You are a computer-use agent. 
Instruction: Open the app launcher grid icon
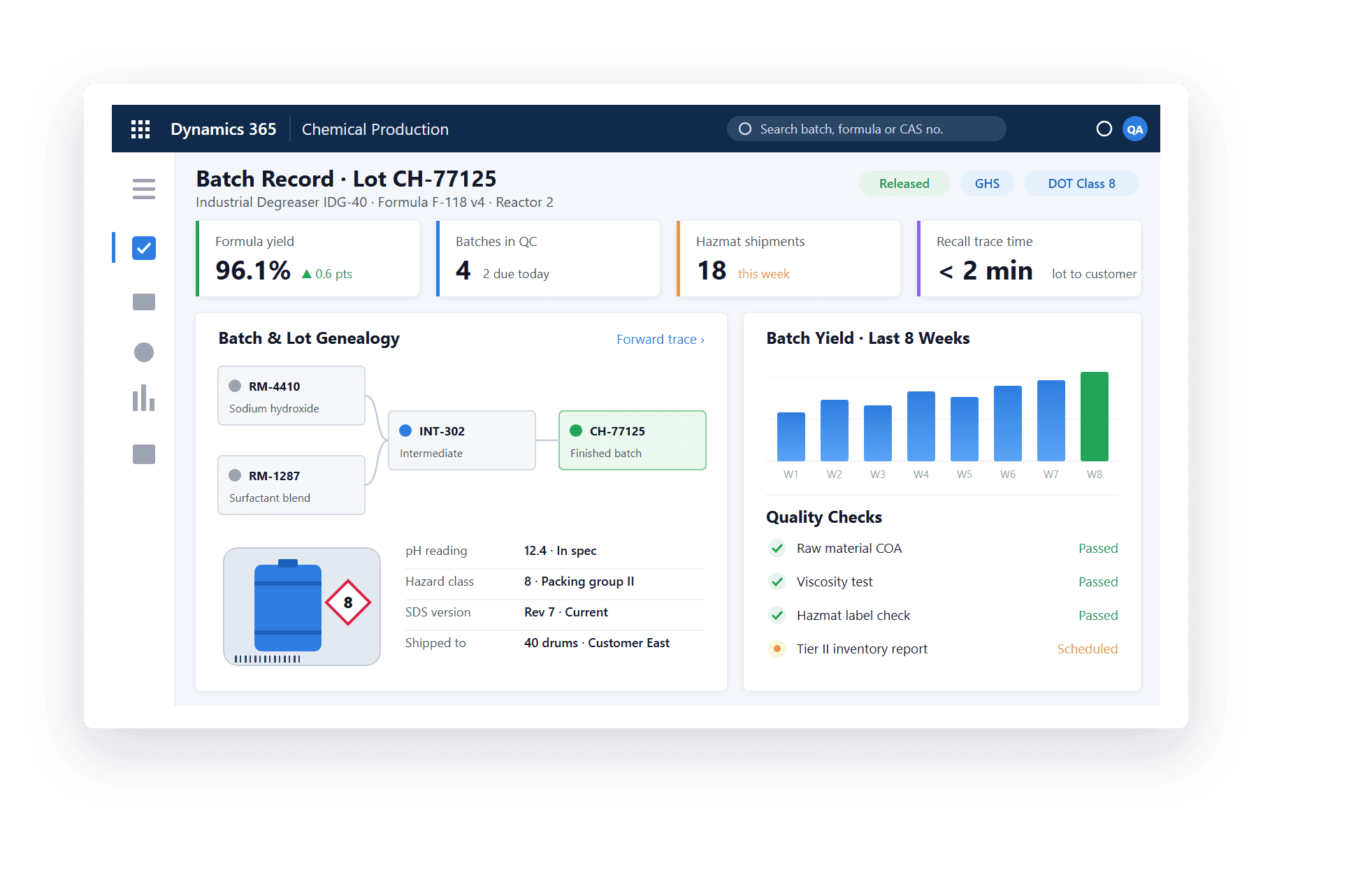(x=140, y=129)
